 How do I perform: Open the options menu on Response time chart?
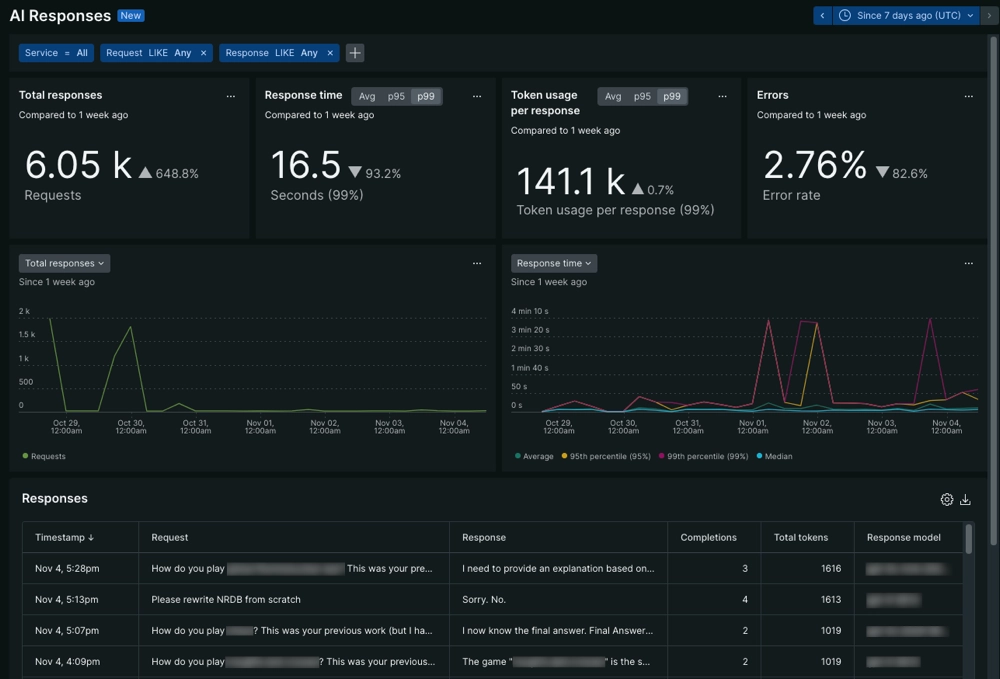968,263
